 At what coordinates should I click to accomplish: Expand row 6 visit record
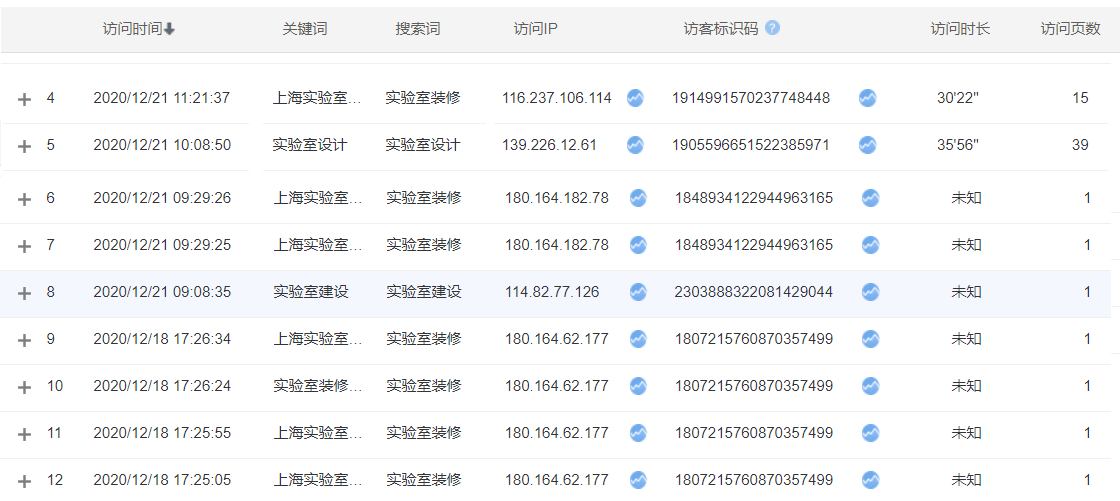coord(25,199)
